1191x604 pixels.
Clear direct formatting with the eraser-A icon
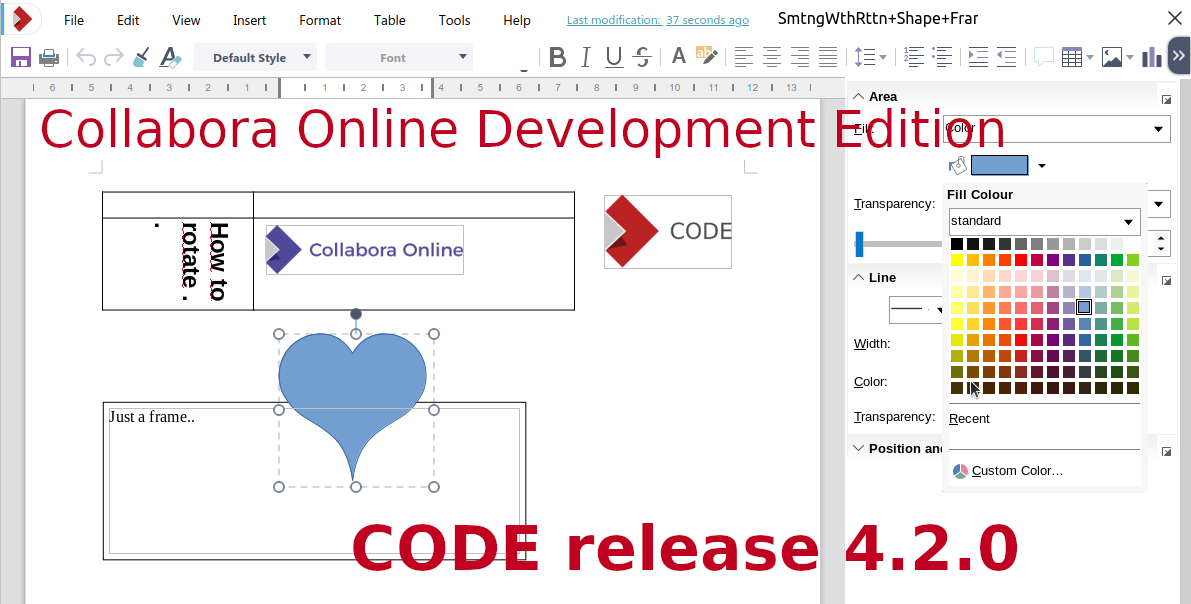pos(170,57)
